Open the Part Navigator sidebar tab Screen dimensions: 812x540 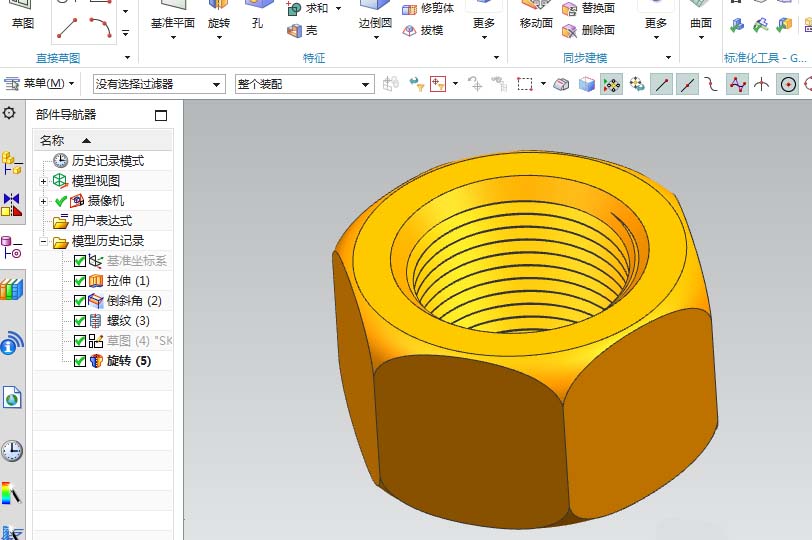(x=11, y=247)
